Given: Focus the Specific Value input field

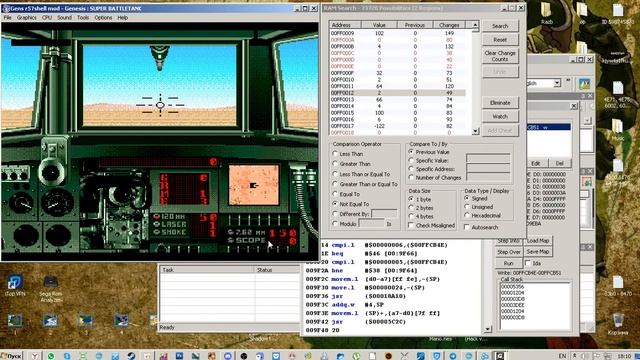Looking at the screenshot, I should coord(488,158).
